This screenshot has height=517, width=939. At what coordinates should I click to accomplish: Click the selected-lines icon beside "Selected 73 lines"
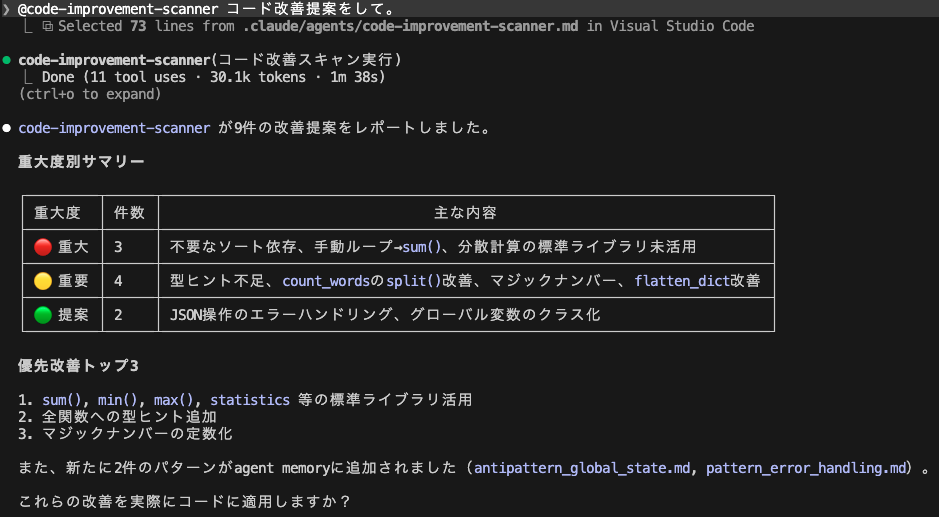pos(47,26)
